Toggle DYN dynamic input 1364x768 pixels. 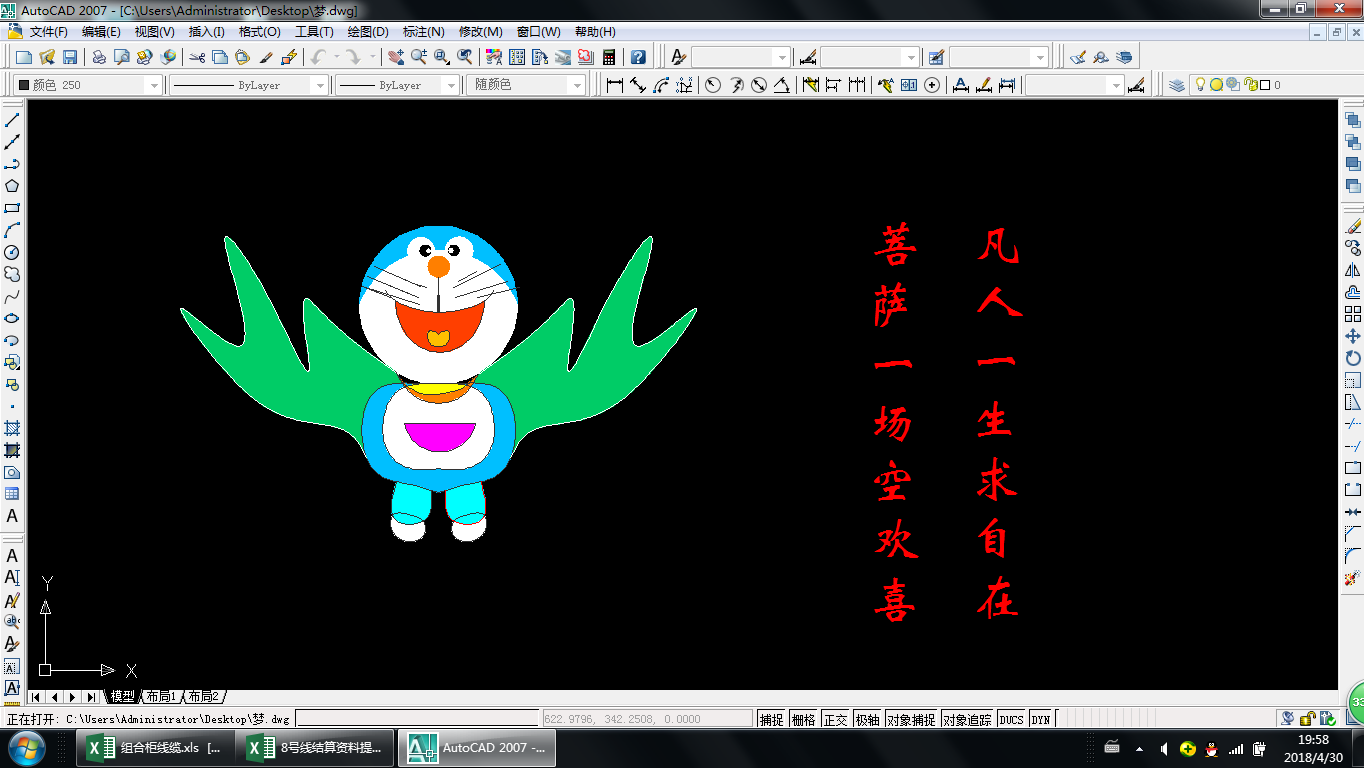(1041, 720)
